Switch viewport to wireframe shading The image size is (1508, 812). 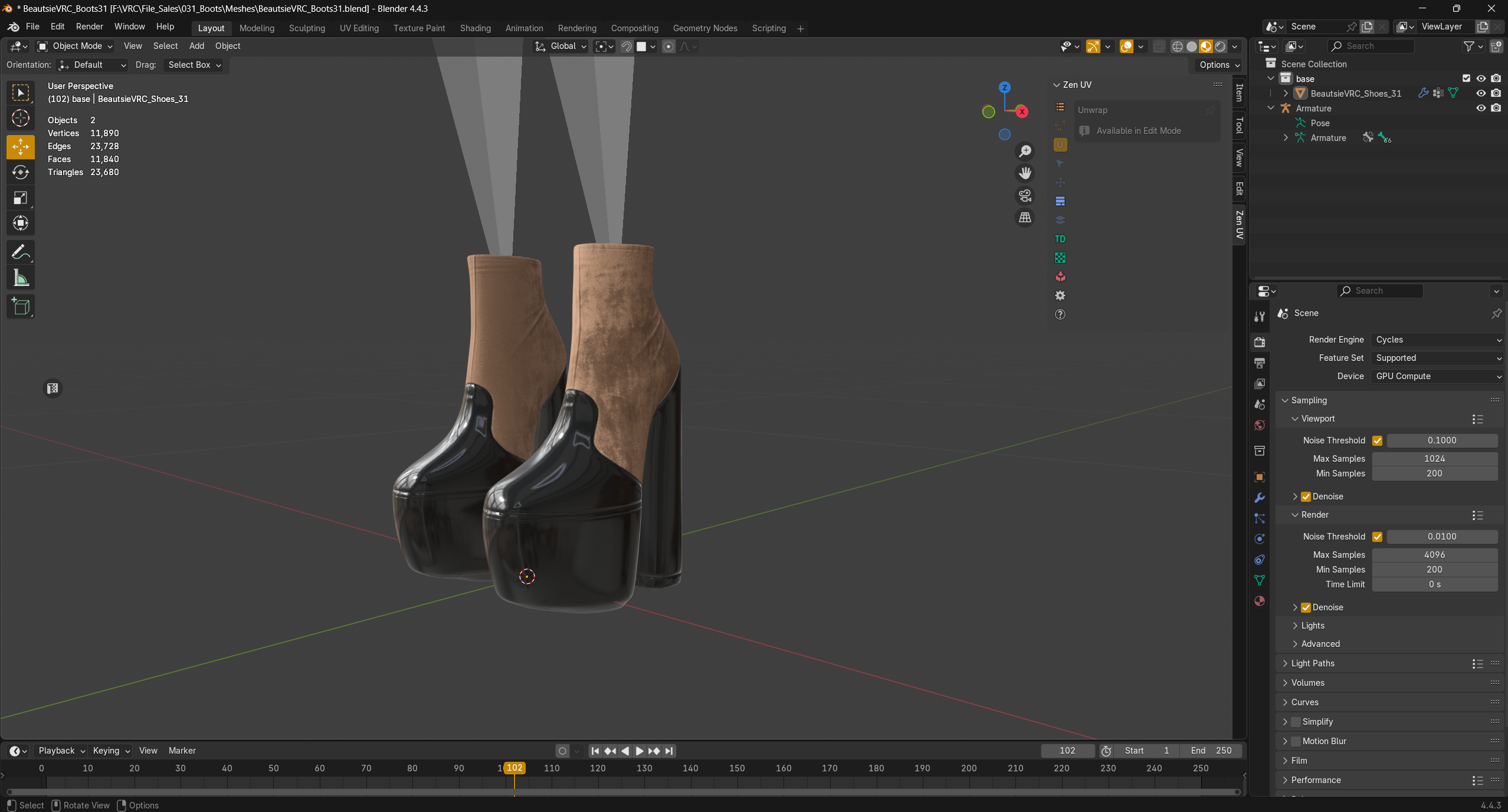point(1177,47)
